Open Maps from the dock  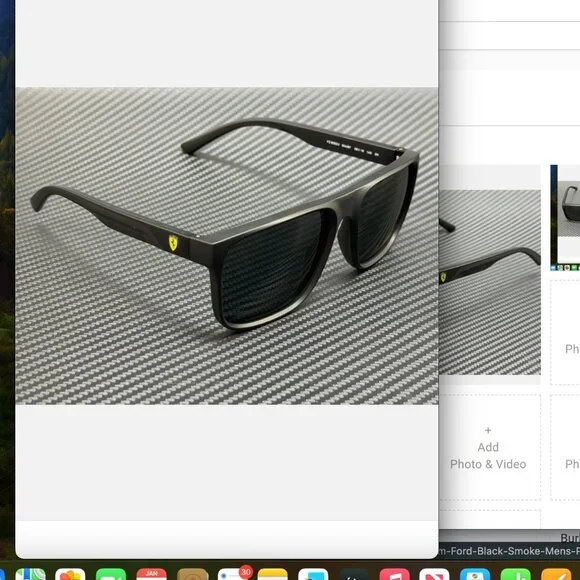pos(31,574)
